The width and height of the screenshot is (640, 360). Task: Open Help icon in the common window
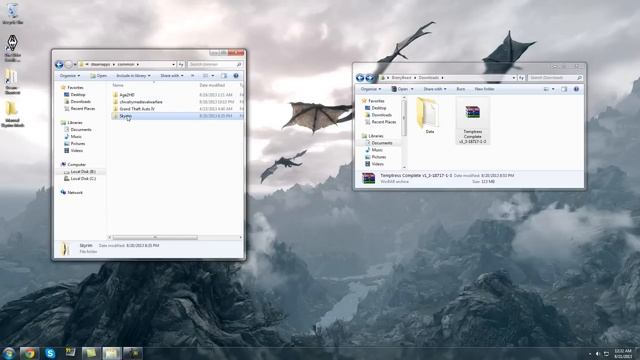pyautogui.click(x=236, y=76)
